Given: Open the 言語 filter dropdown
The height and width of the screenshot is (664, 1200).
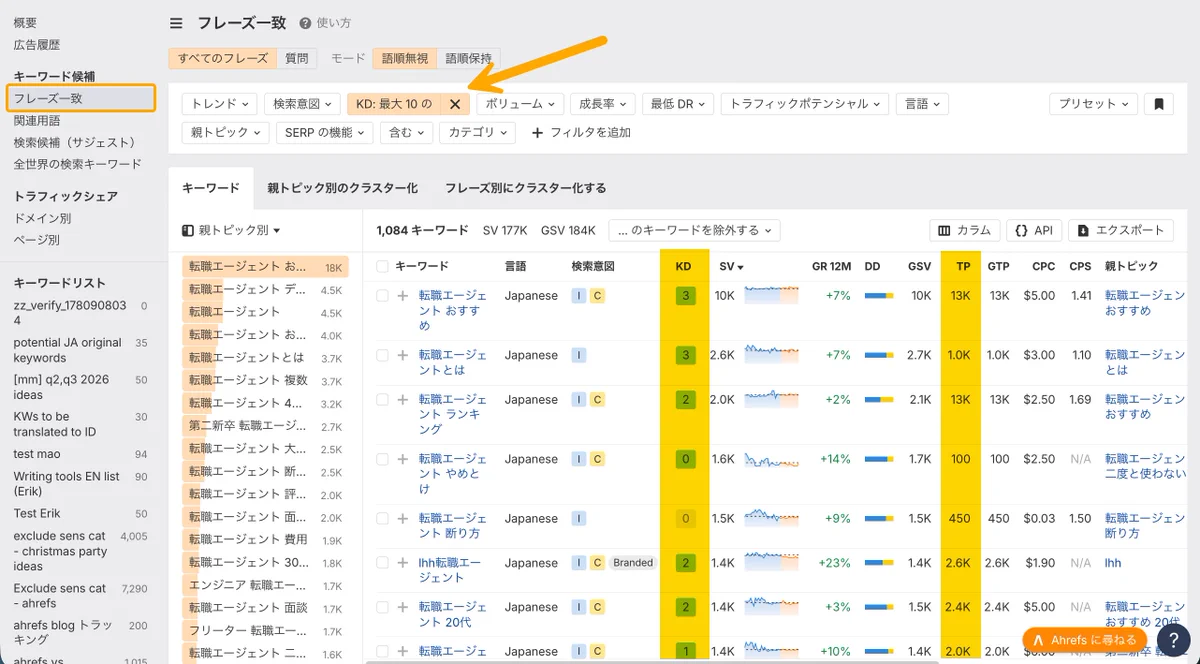Looking at the screenshot, I should (x=922, y=104).
